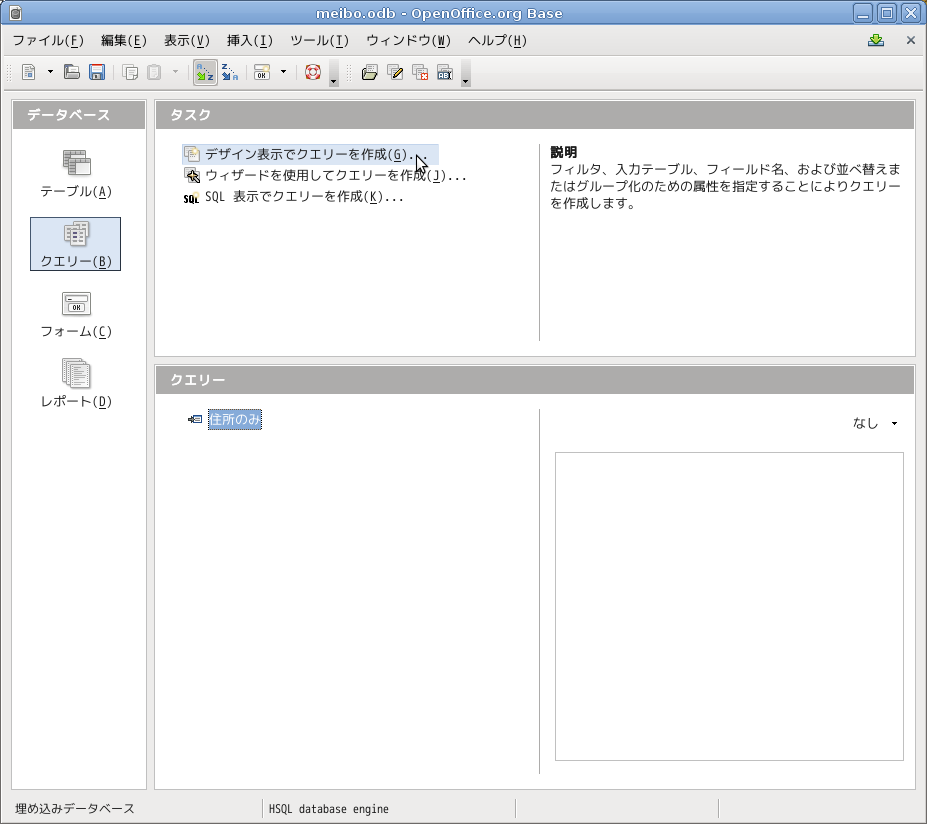Click the Save database icon
The height and width of the screenshot is (824, 927).
click(x=97, y=72)
